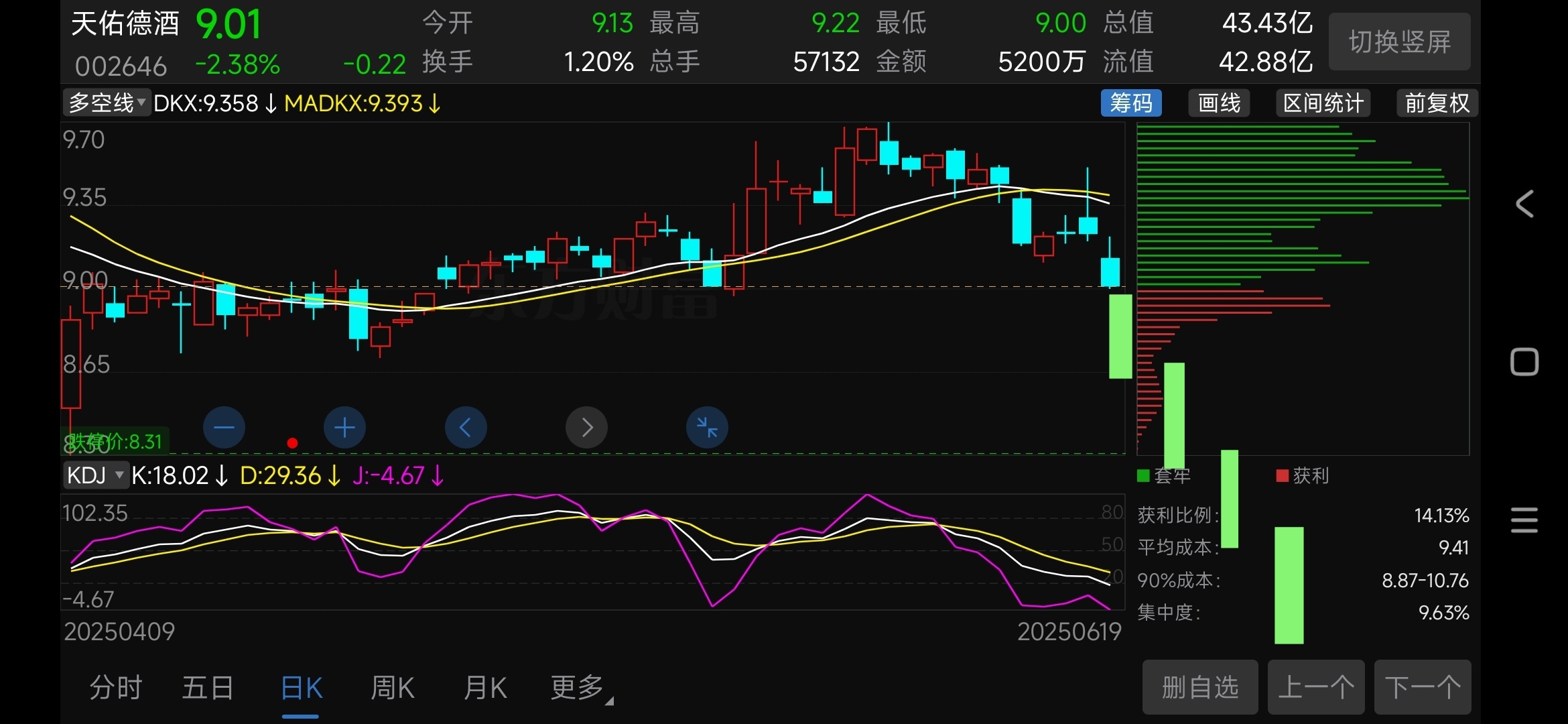The width and height of the screenshot is (1568, 724).
Task: Tap the 换手 rate 1.20%
Action: pos(599,62)
